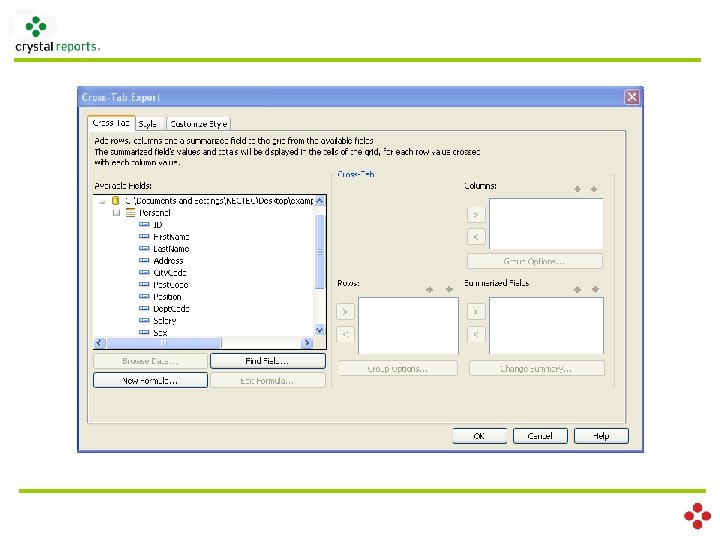This screenshot has height=540, width=720.
Task: Move Columns item down arrow
Action: (594, 189)
